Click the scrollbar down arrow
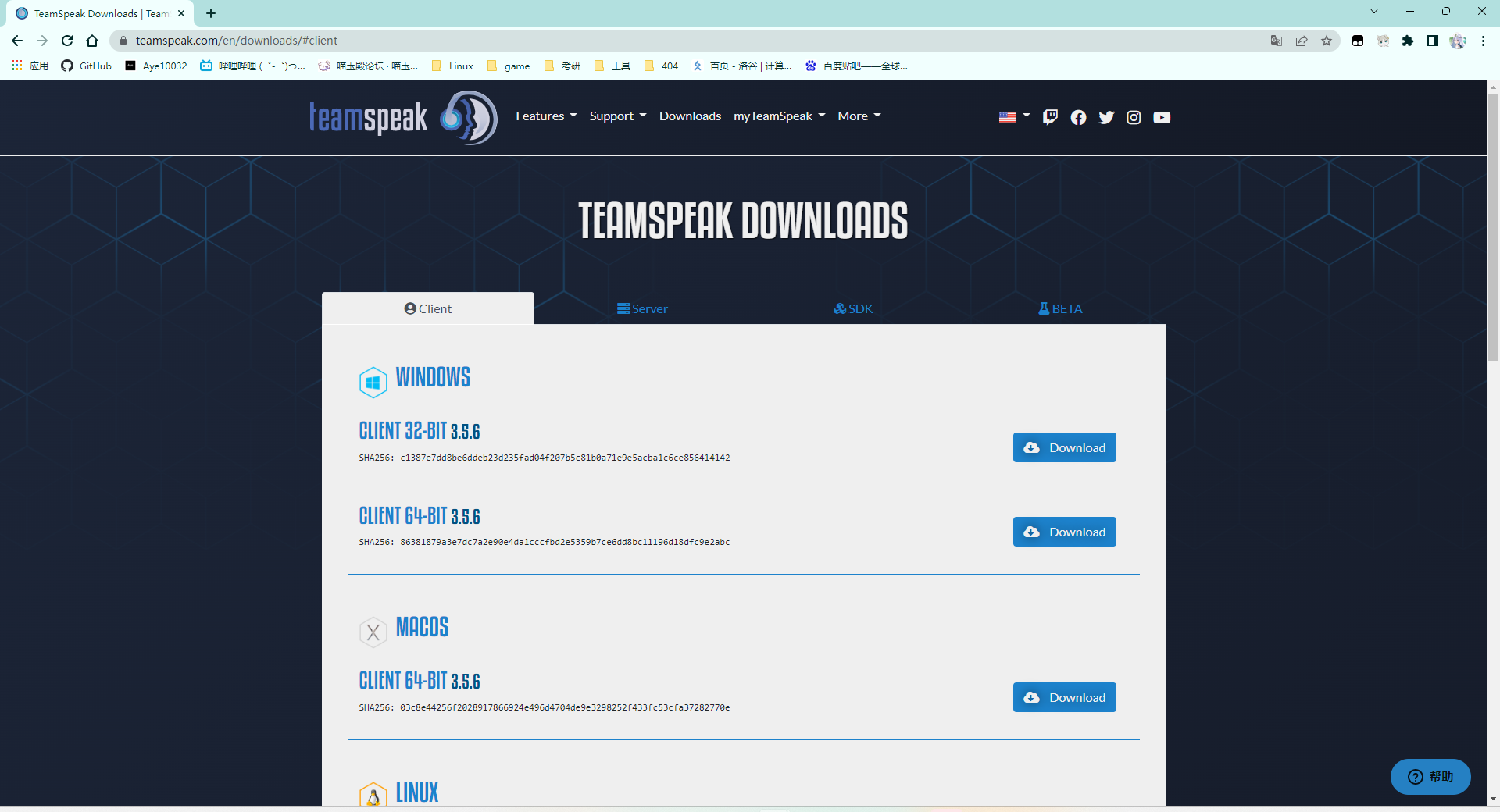This screenshot has height=812, width=1500. pyautogui.click(x=1493, y=799)
